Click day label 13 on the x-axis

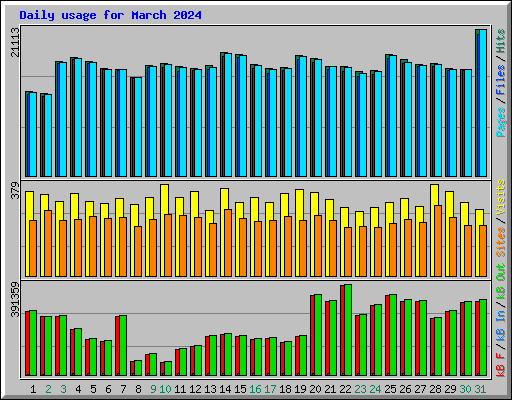click(210, 389)
